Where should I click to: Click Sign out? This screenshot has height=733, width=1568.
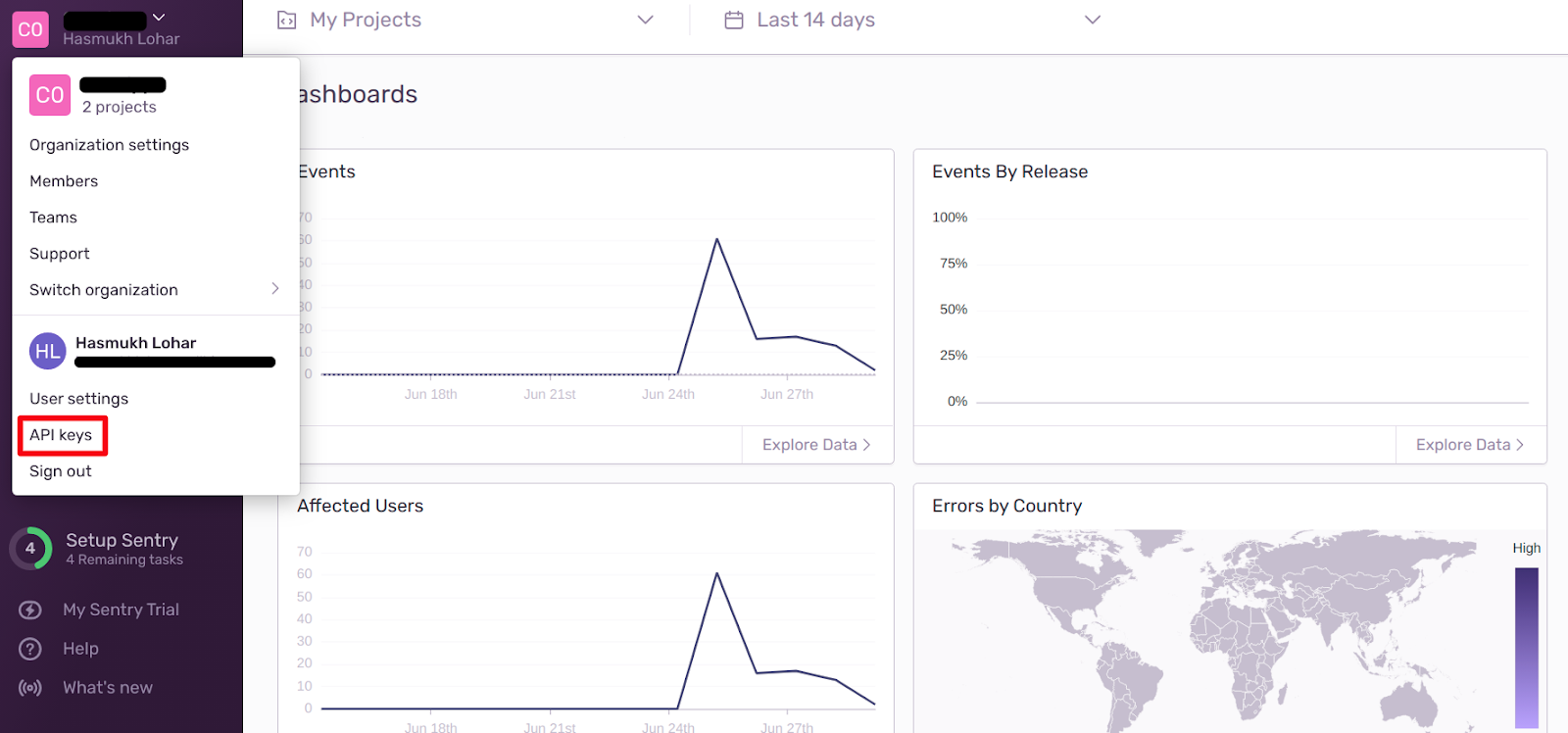pyautogui.click(x=61, y=471)
